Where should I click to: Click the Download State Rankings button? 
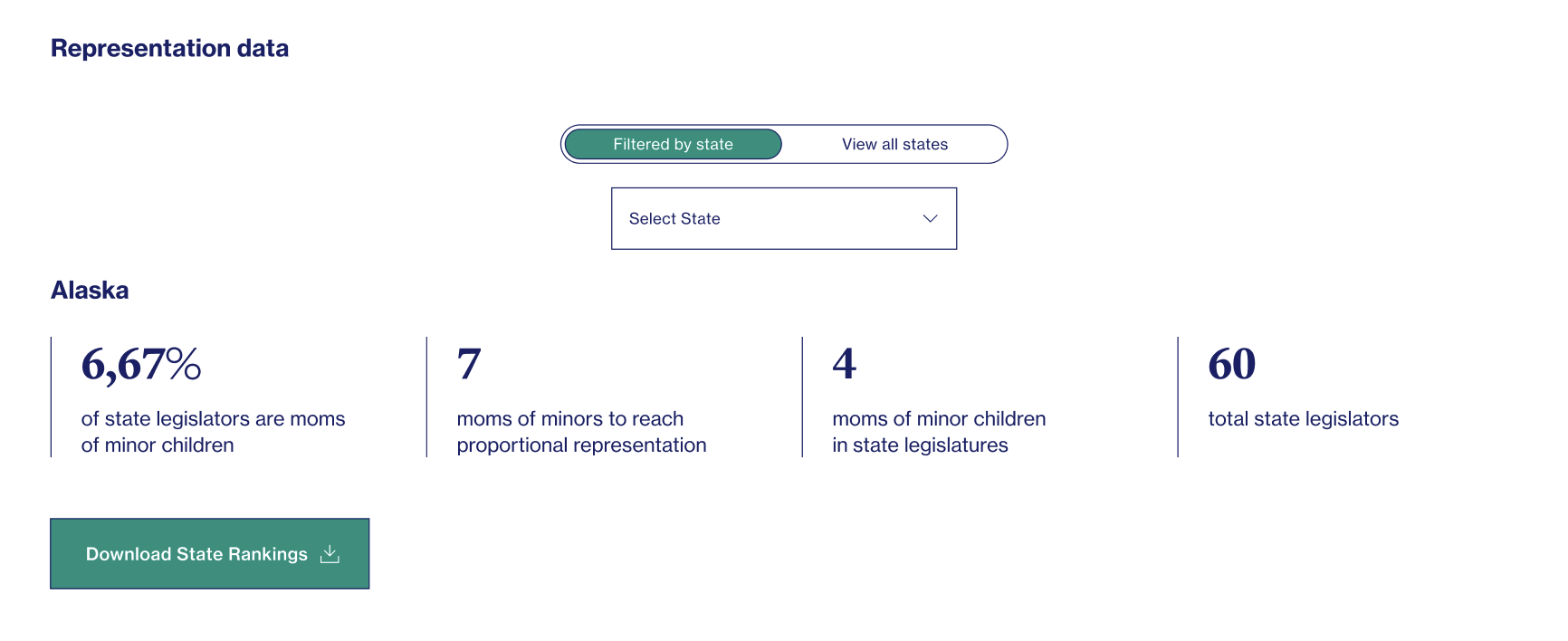coord(210,553)
